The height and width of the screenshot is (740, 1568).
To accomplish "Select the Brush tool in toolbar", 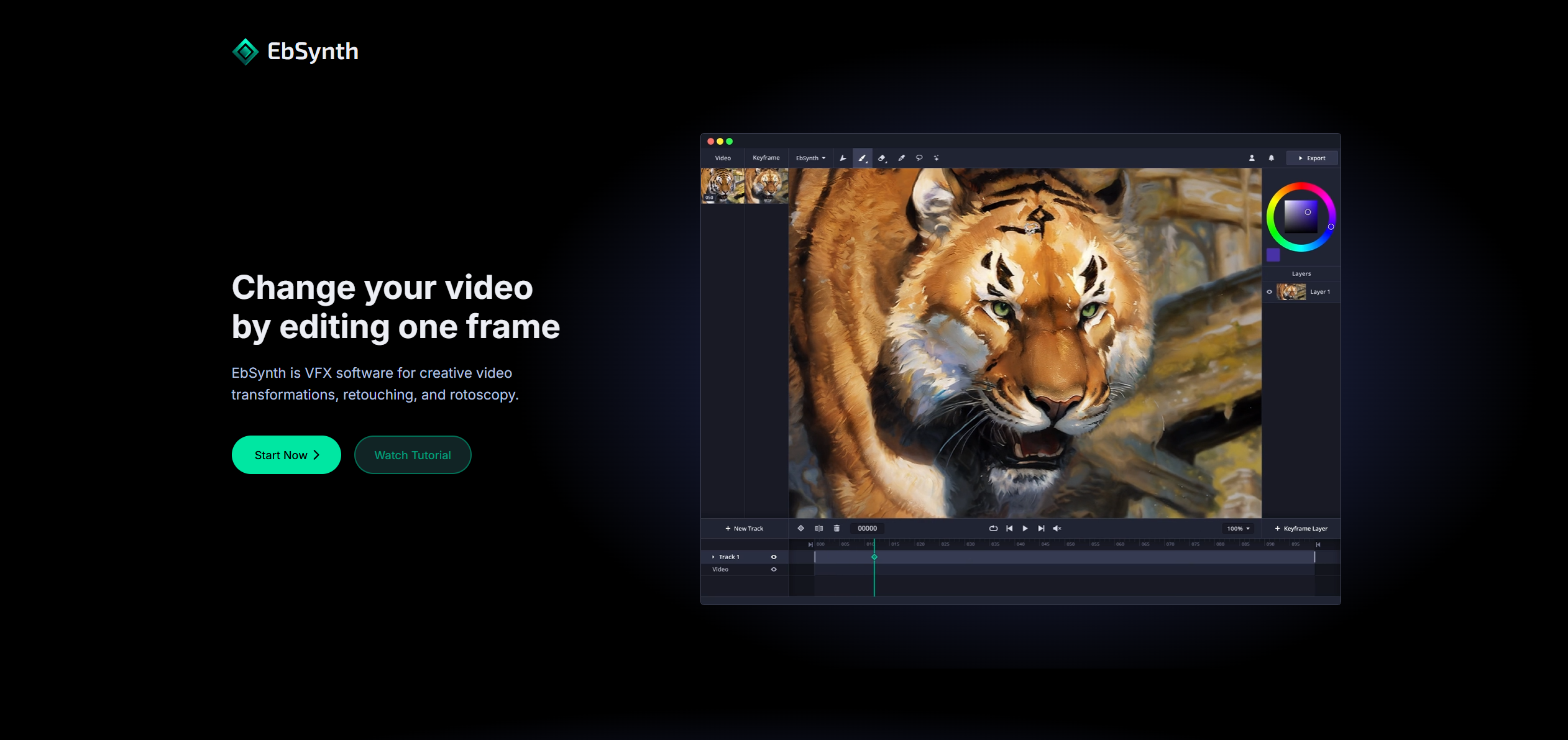I will (x=862, y=158).
